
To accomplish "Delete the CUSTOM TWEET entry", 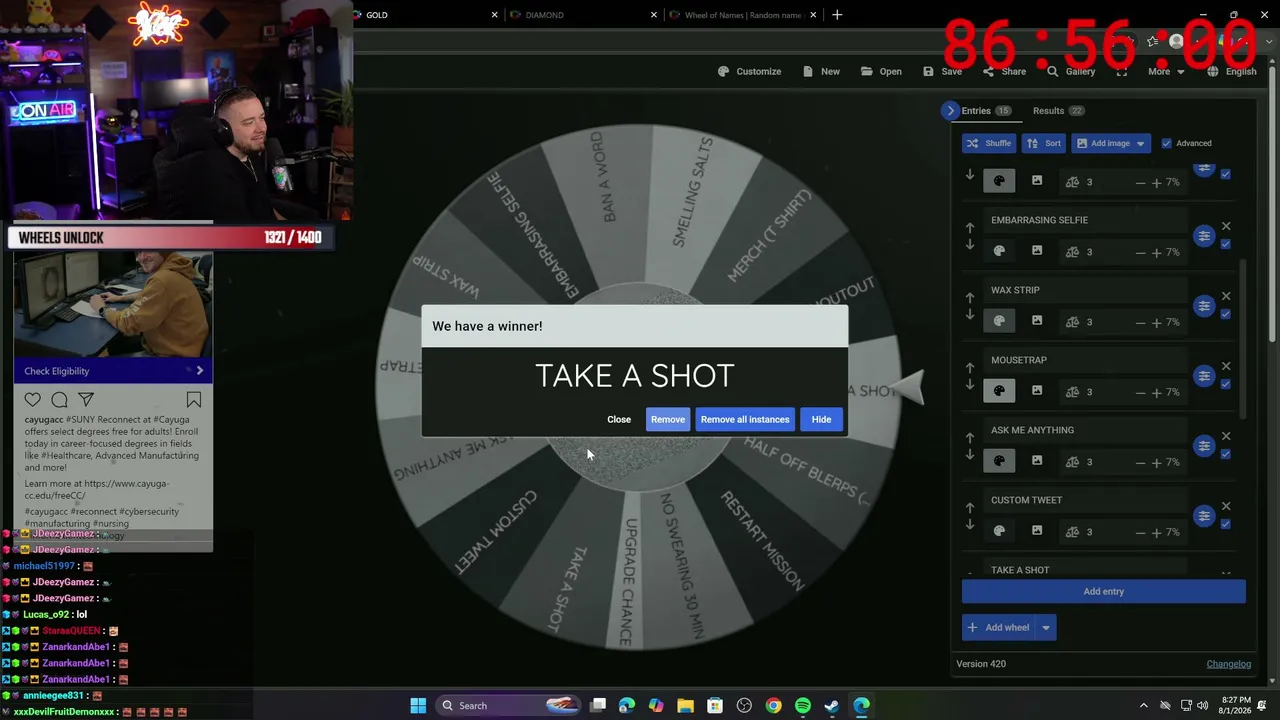I will point(1226,506).
